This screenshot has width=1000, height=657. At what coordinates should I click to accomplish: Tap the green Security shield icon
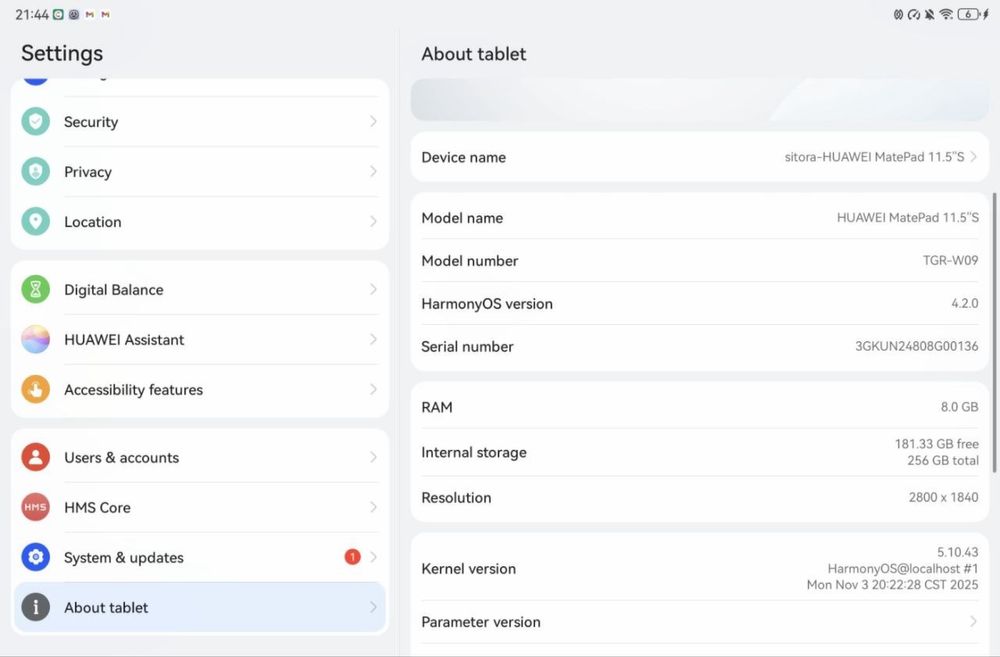(36, 122)
